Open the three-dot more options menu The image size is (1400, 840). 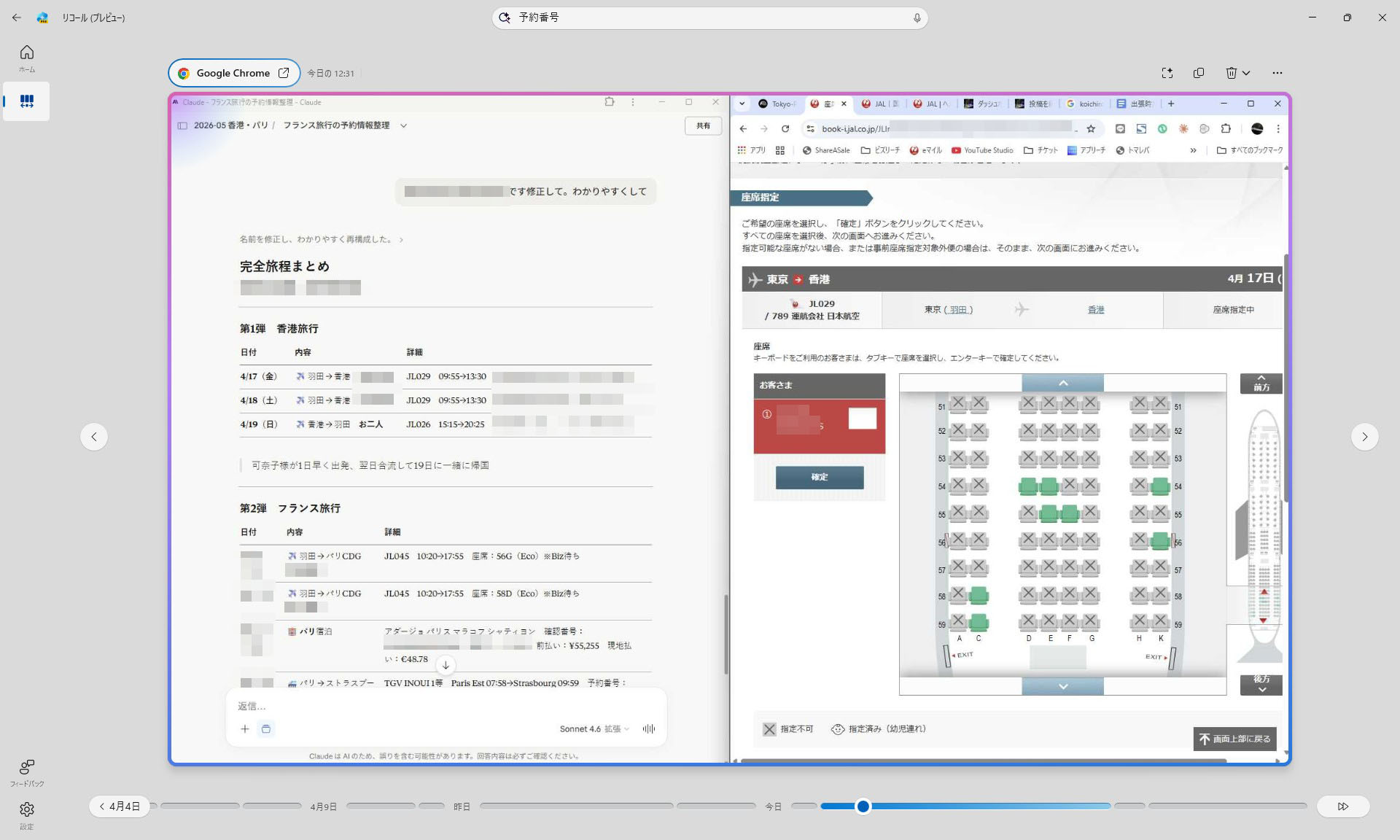(1277, 73)
